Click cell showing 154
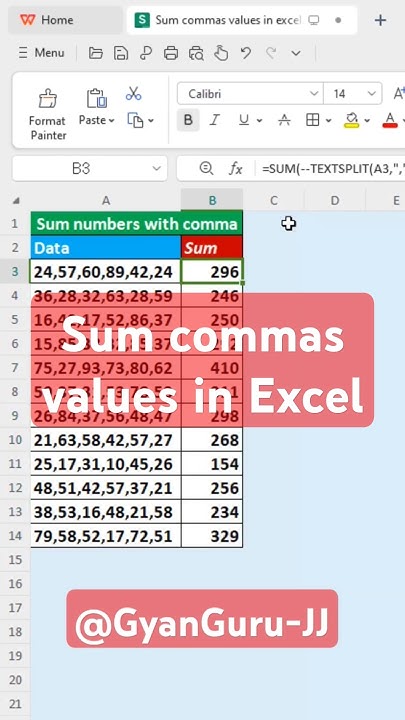The image size is (405, 720). (212, 464)
